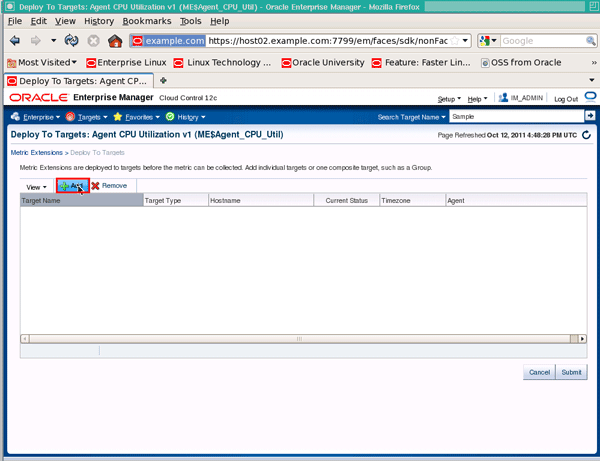
Task: Click the scroll left arrow of the table
Action: point(25,339)
